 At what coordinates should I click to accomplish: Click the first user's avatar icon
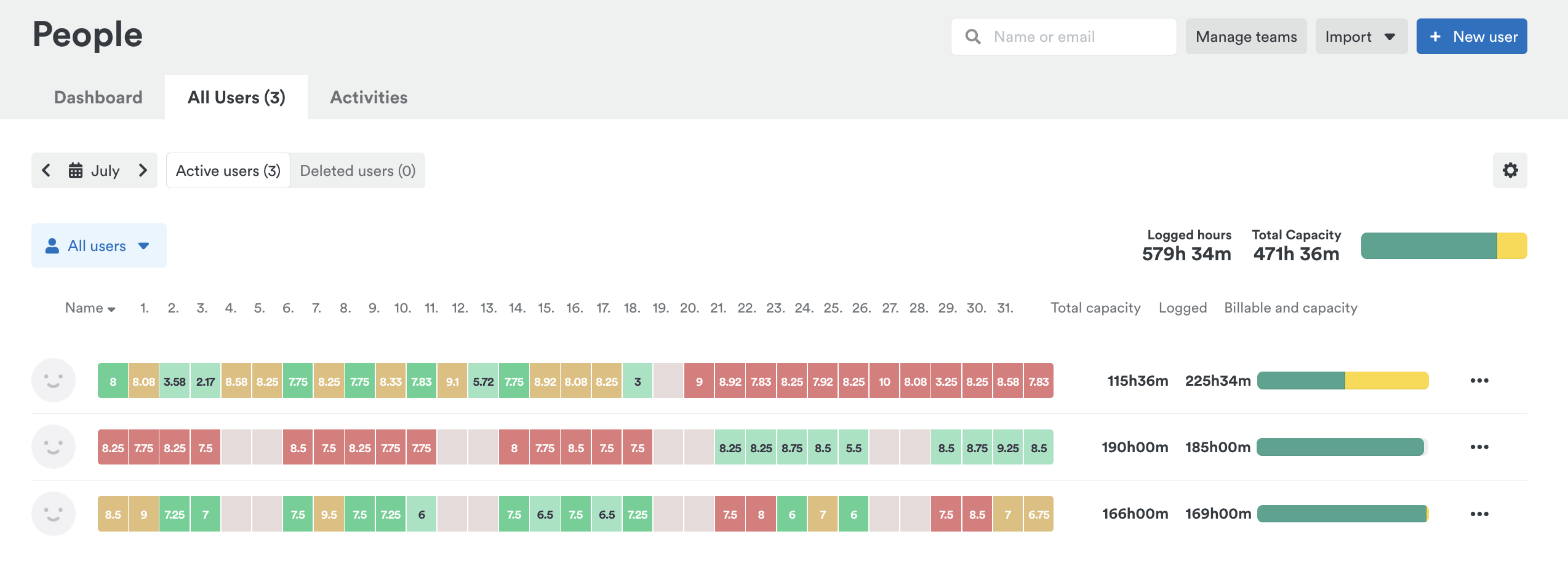[x=54, y=381]
